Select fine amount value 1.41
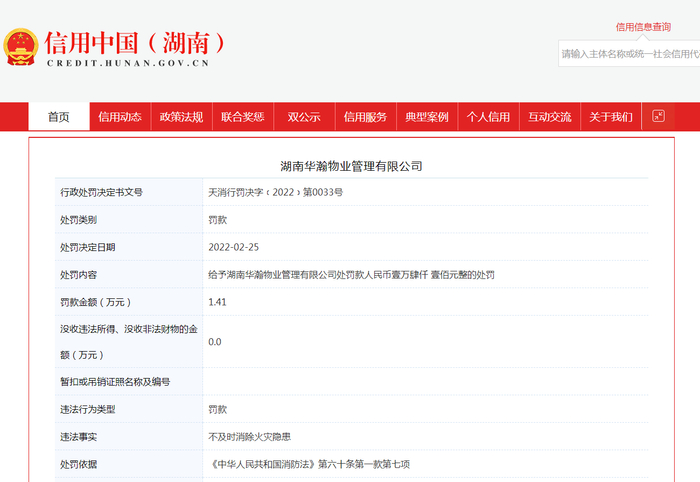Image resolution: width=700 pixels, height=482 pixels. click(x=217, y=302)
